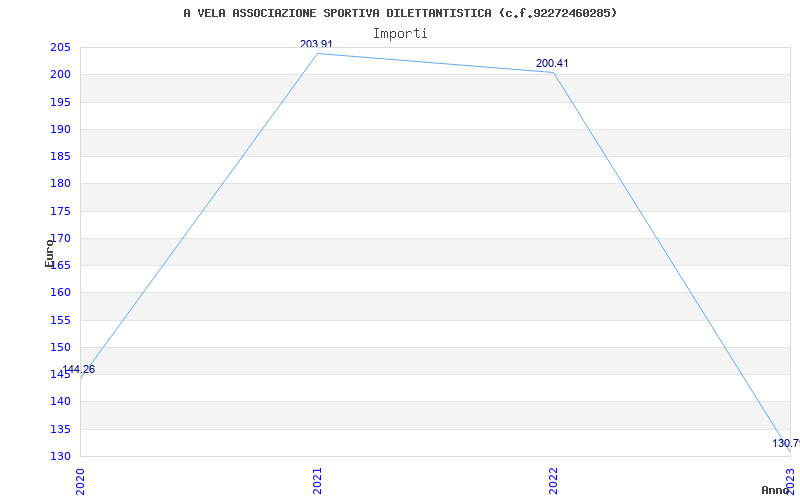800x500 pixels.
Task: Click the 160 y-axis tick label
Action: coord(60,293)
